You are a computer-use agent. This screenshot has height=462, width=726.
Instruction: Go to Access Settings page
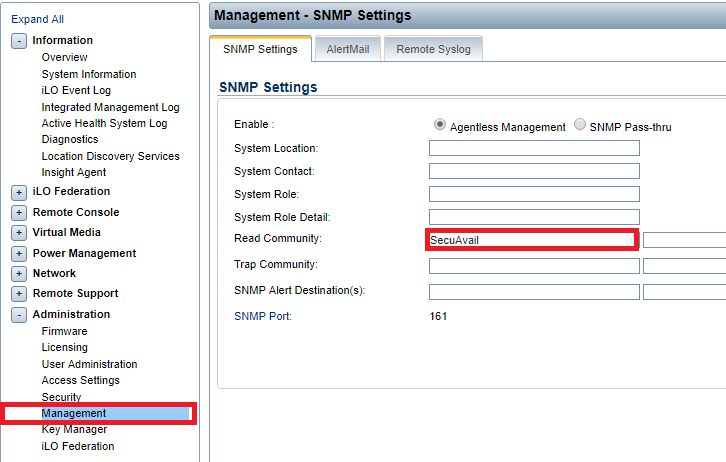click(80, 380)
